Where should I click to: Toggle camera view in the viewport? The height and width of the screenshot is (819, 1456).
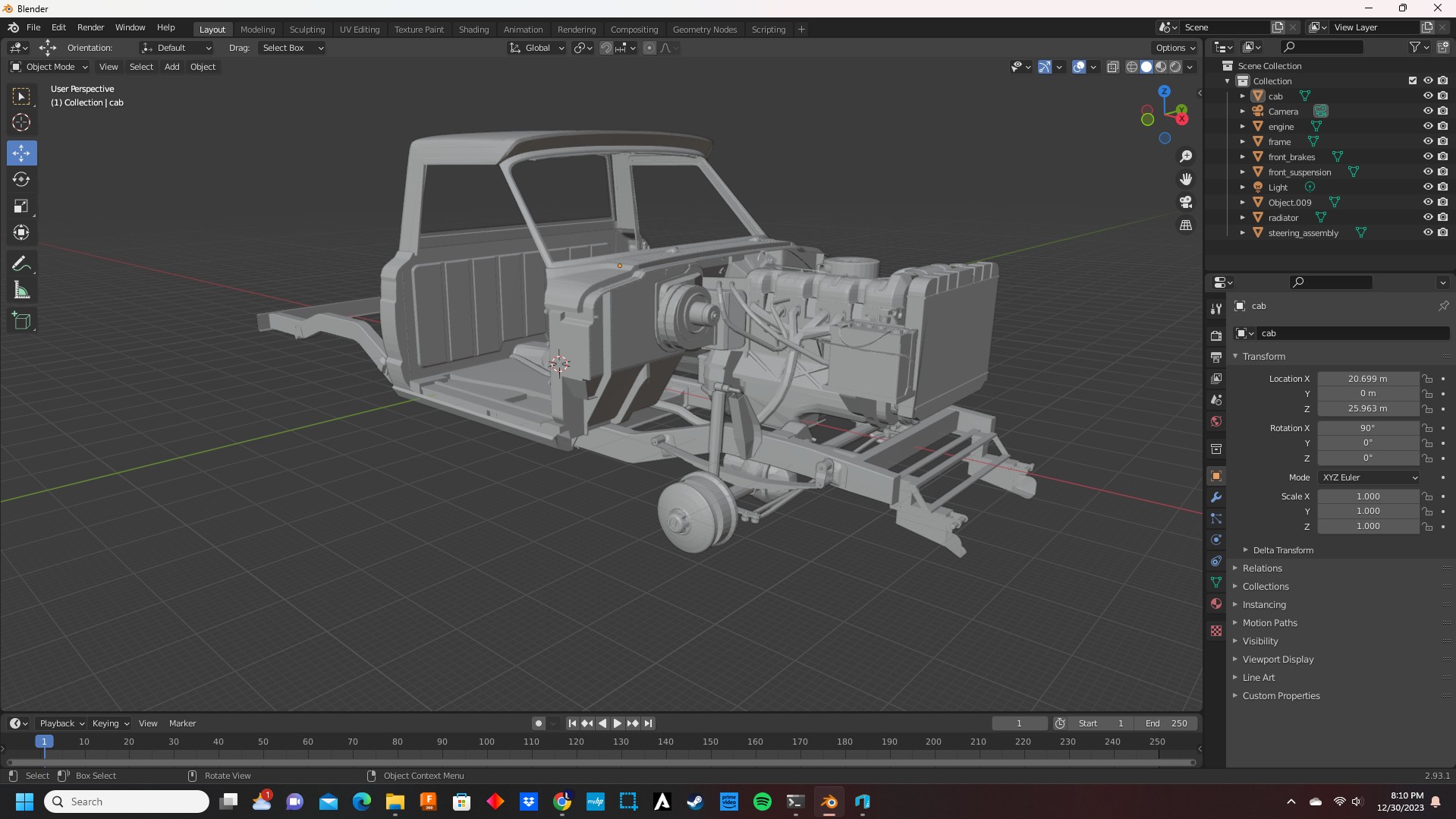(x=1185, y=203)
